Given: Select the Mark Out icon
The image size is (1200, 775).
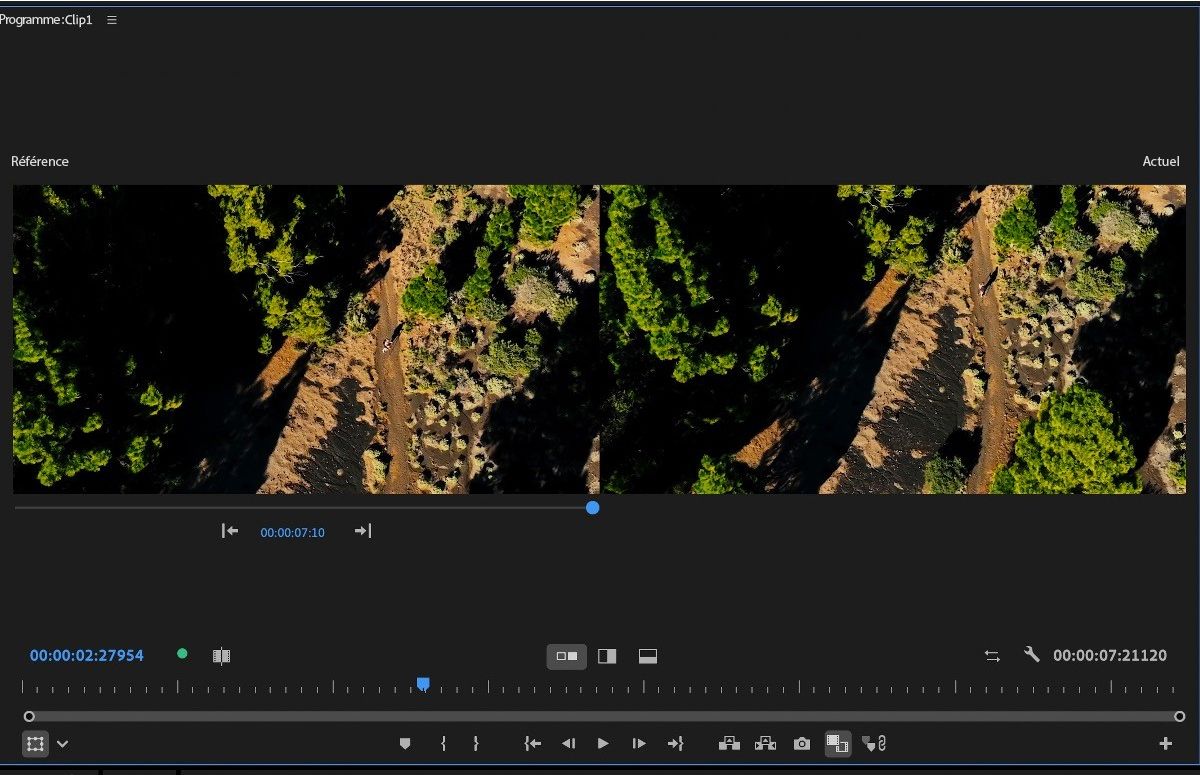Looking at the screenshot, I should (x=477, y=743).
